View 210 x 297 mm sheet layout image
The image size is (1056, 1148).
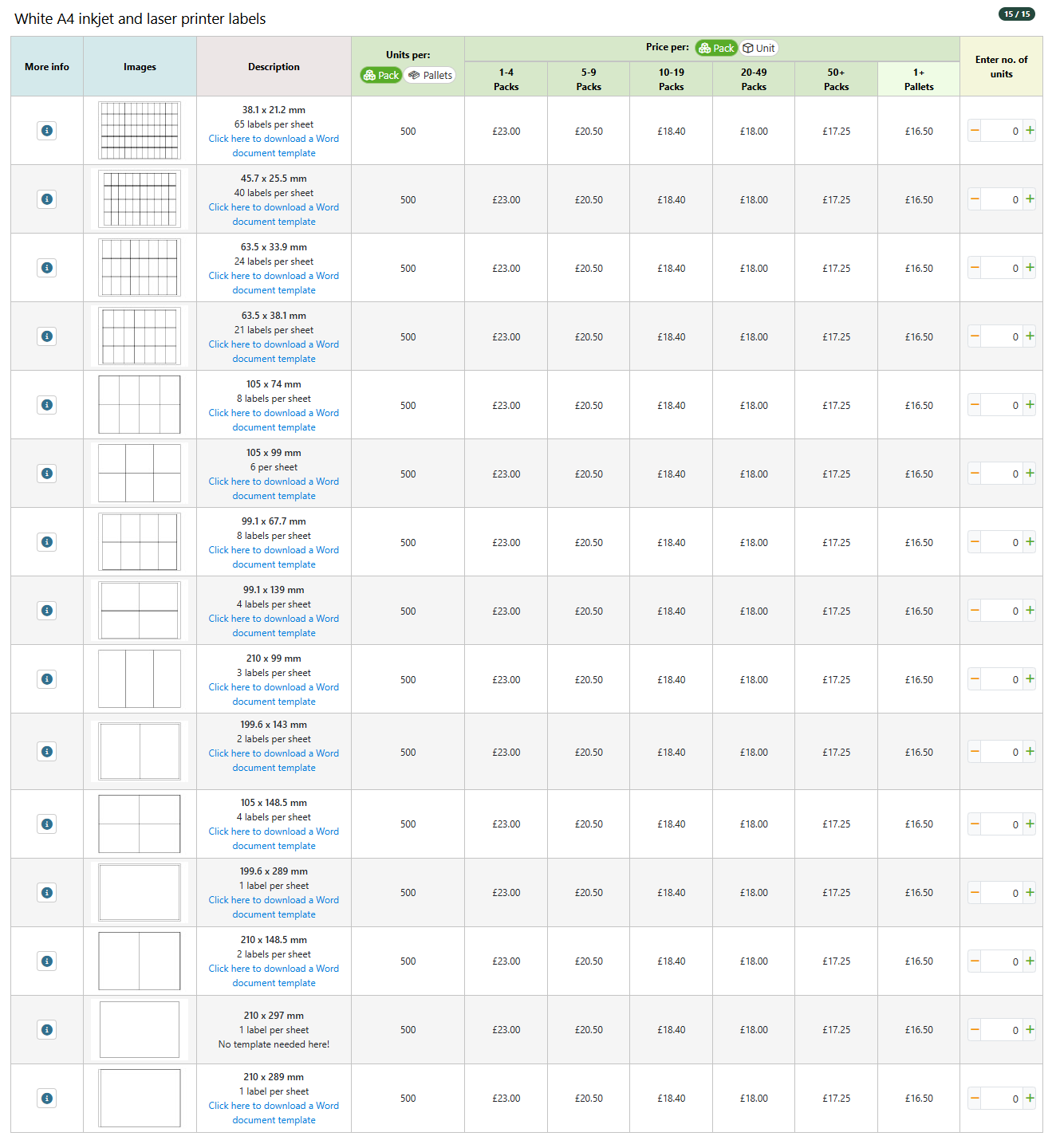tap(140, 1029)
